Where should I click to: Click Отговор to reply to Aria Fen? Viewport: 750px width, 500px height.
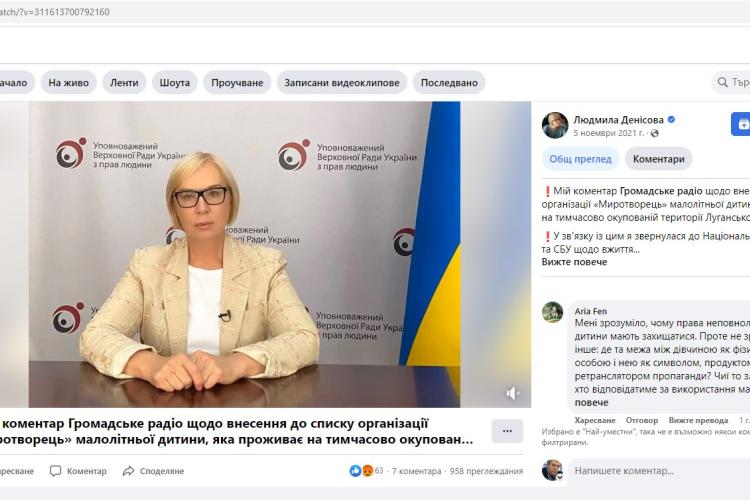642,420
